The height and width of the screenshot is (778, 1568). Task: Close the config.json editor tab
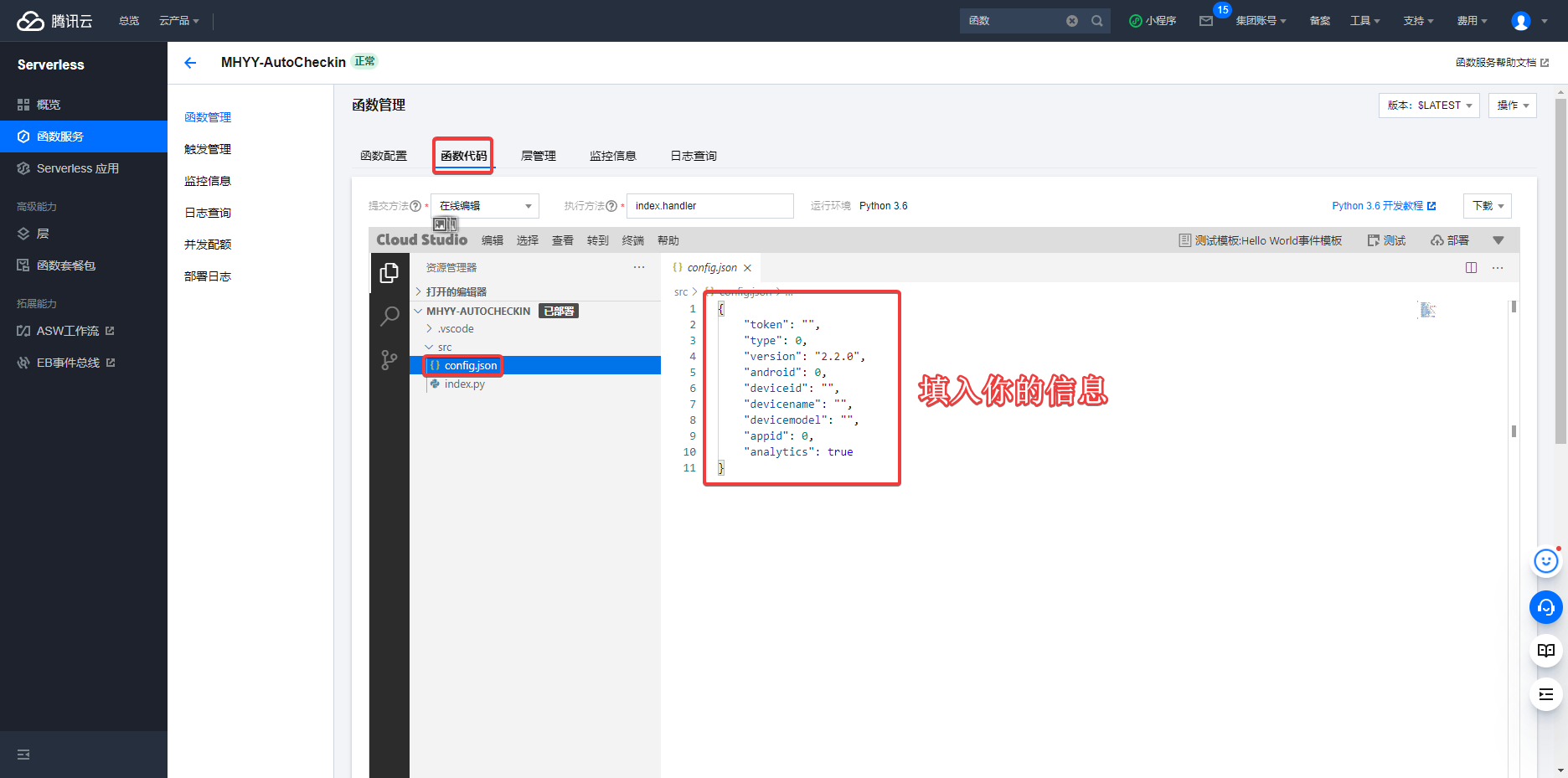[748, 268]
